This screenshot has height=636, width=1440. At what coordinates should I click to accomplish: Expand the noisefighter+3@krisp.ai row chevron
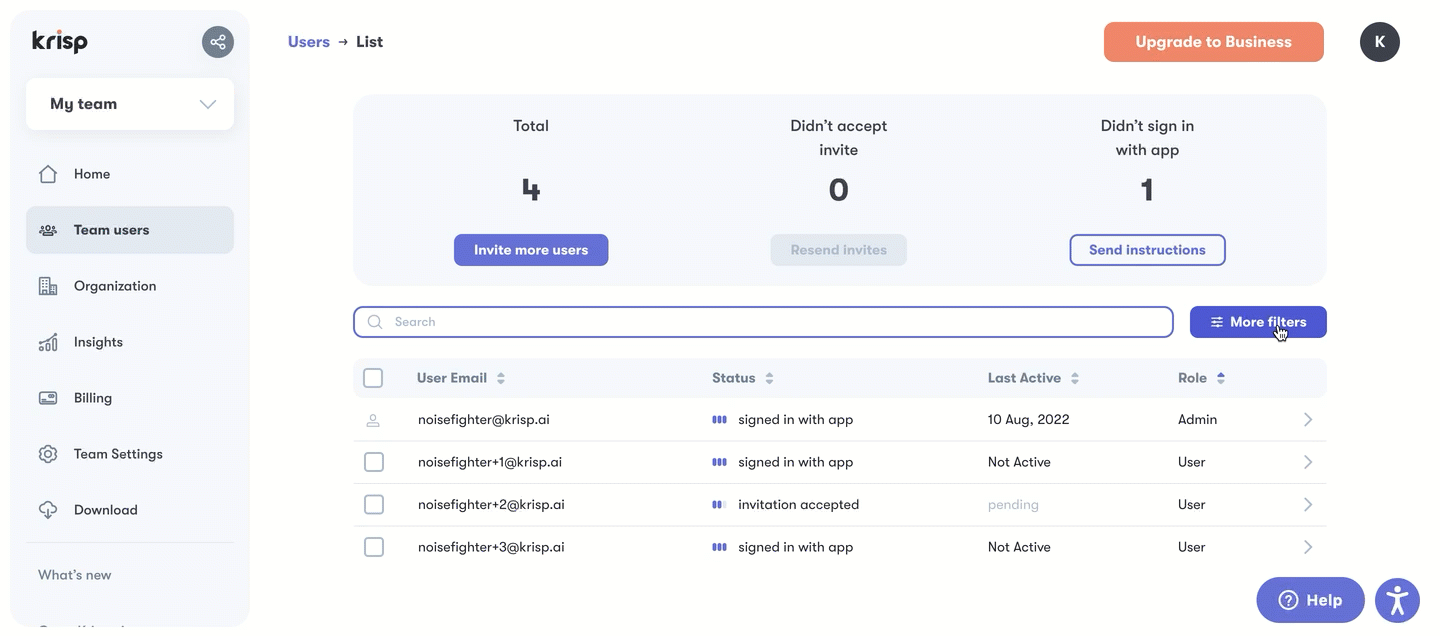tap(1308, 547)
